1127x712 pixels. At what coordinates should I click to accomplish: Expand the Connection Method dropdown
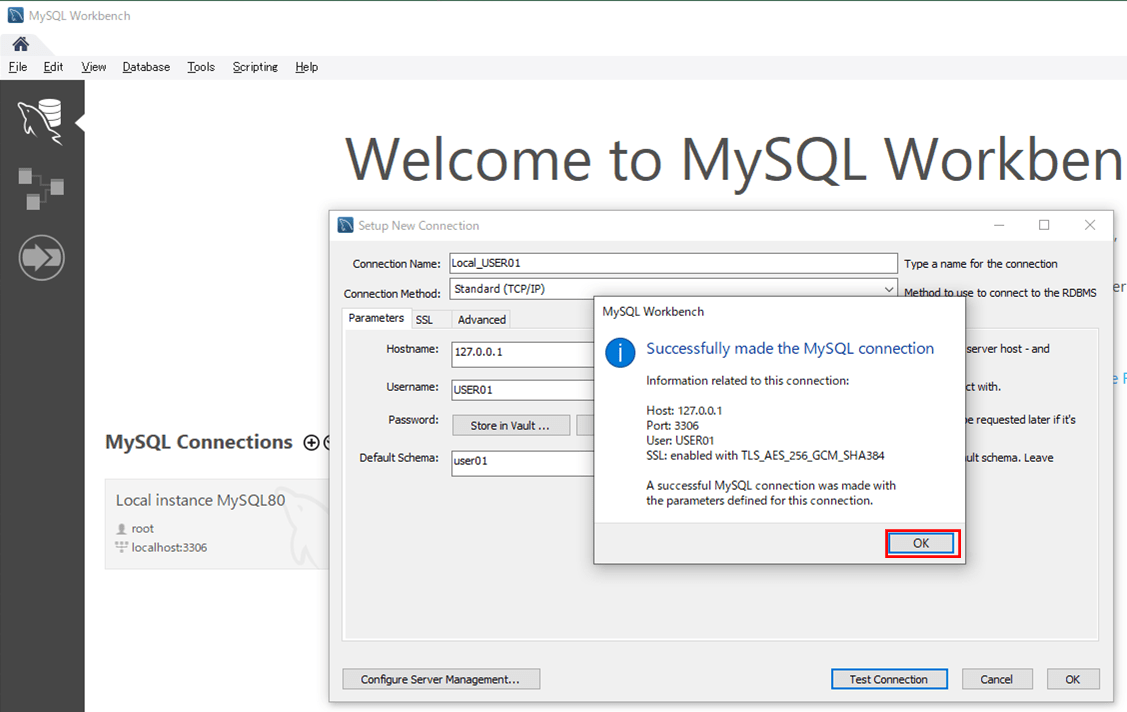pyautogui.click(x=888, y=289)
